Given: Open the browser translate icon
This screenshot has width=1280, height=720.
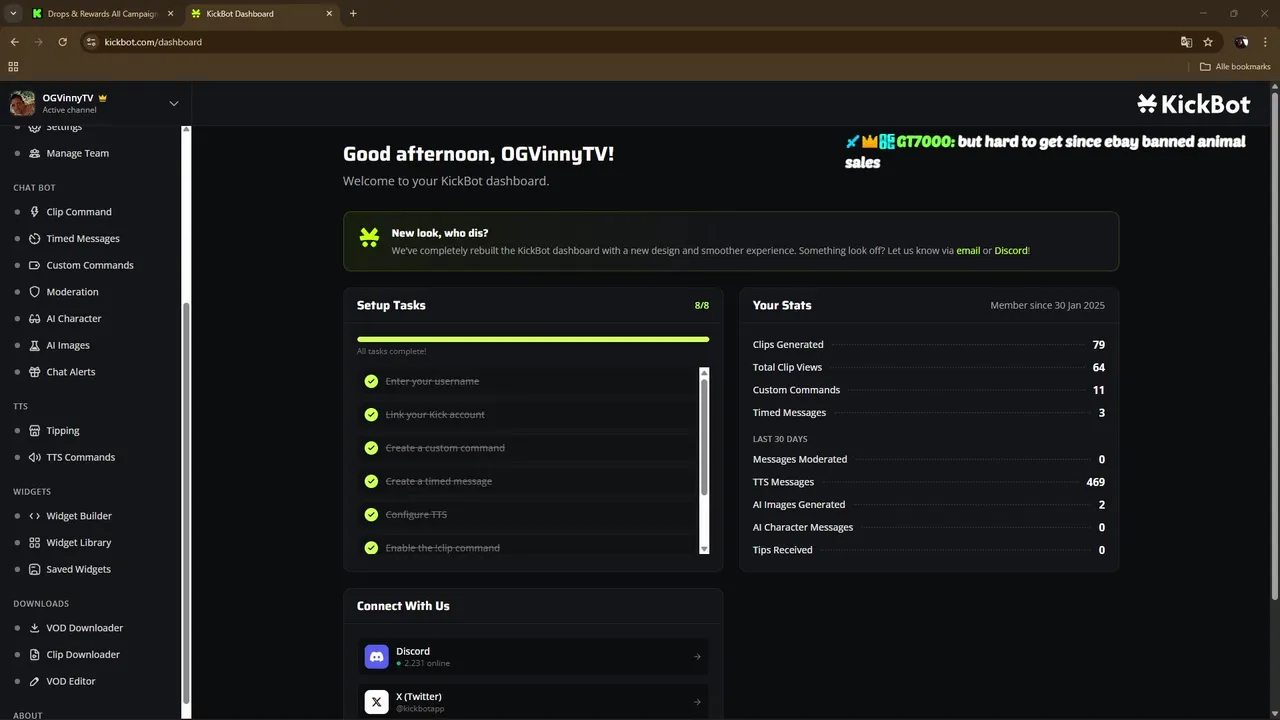Looking at the screenshot, I should [x=1186, y=42].
